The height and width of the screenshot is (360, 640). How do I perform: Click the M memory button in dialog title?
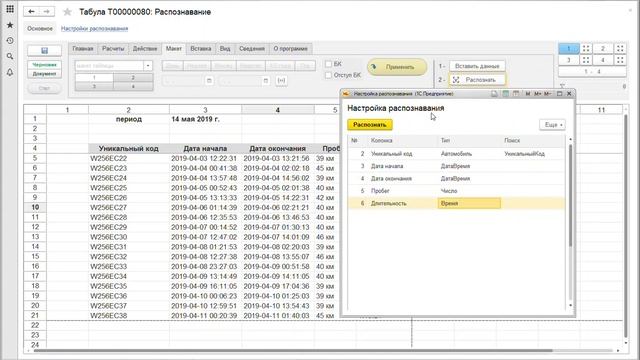coord(528,93)
